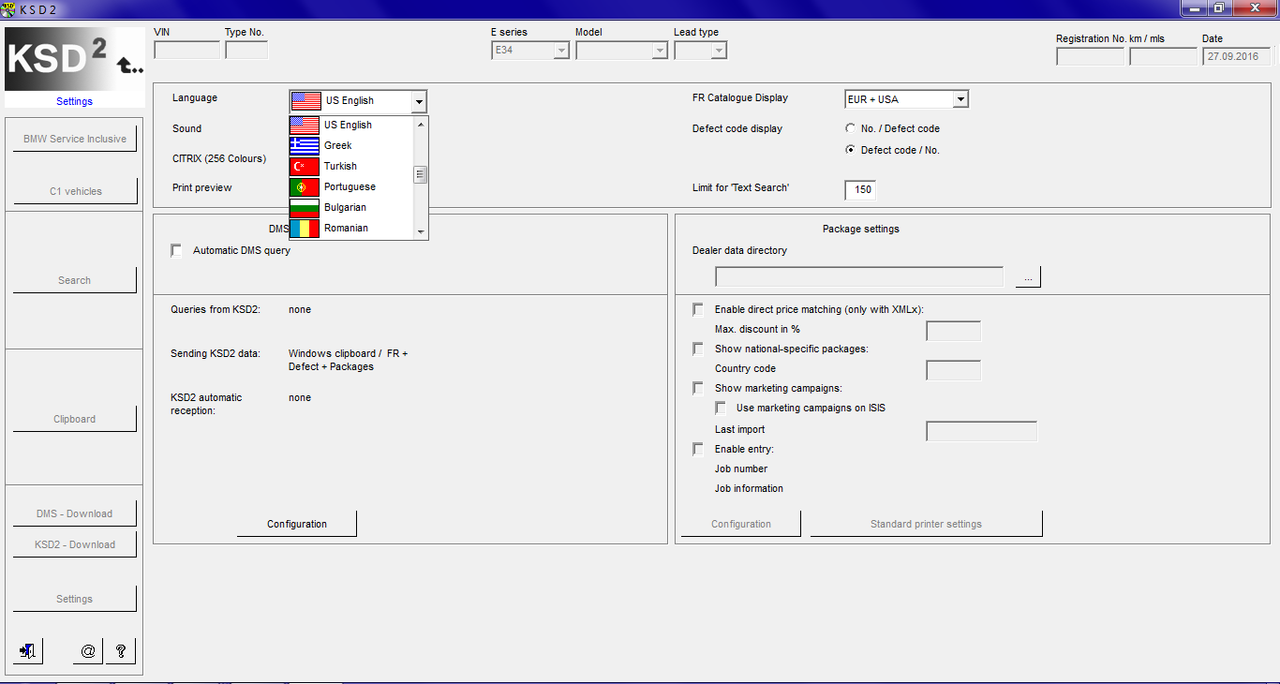Click the C1 vehicles button
Viewport: 1280px width, 684px height.
(x=75, y=191)
